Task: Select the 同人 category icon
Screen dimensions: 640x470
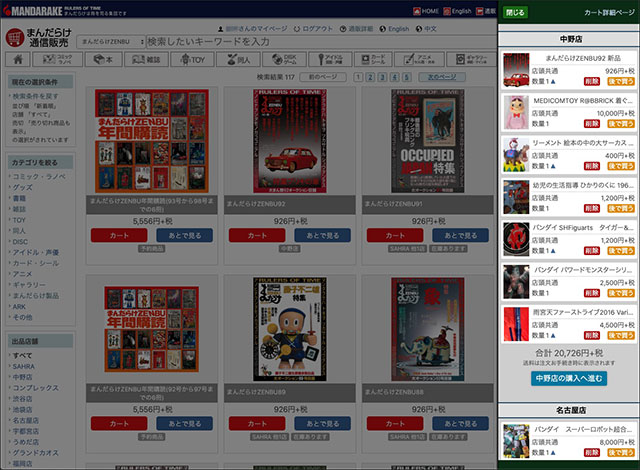Action: 239,60
